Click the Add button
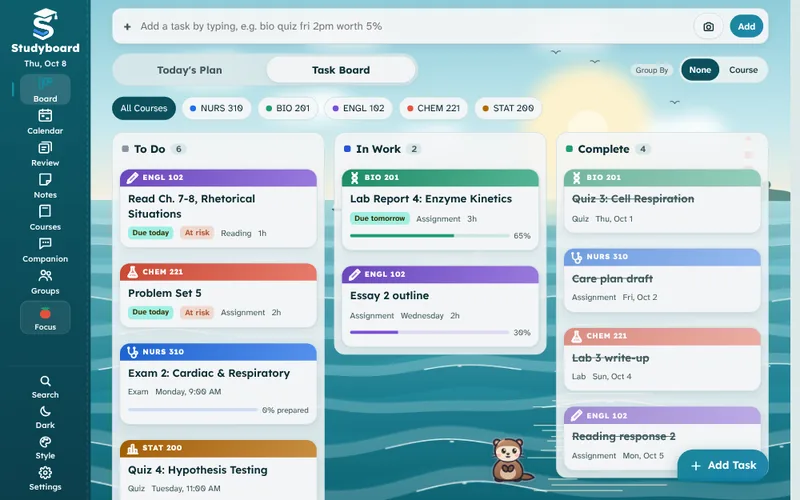The width and height of the screenshot is (800, 500). pyautogui.click(x=746, y=27)
